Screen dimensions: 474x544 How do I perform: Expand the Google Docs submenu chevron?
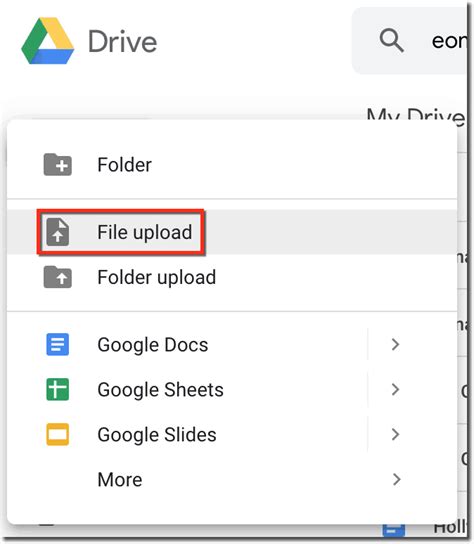click(x=396, y=344)
